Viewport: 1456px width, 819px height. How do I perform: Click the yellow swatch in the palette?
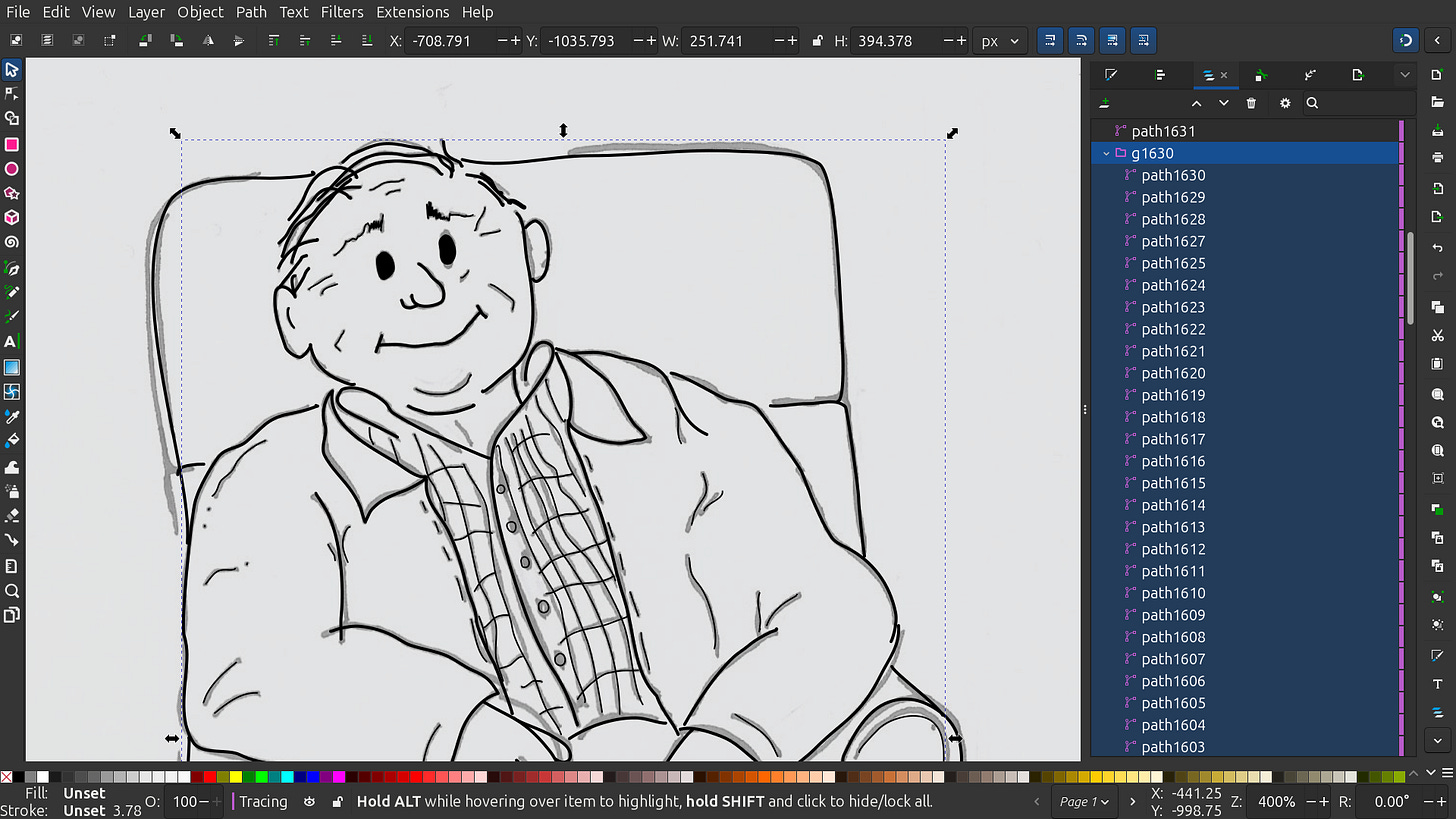[235, 777]
